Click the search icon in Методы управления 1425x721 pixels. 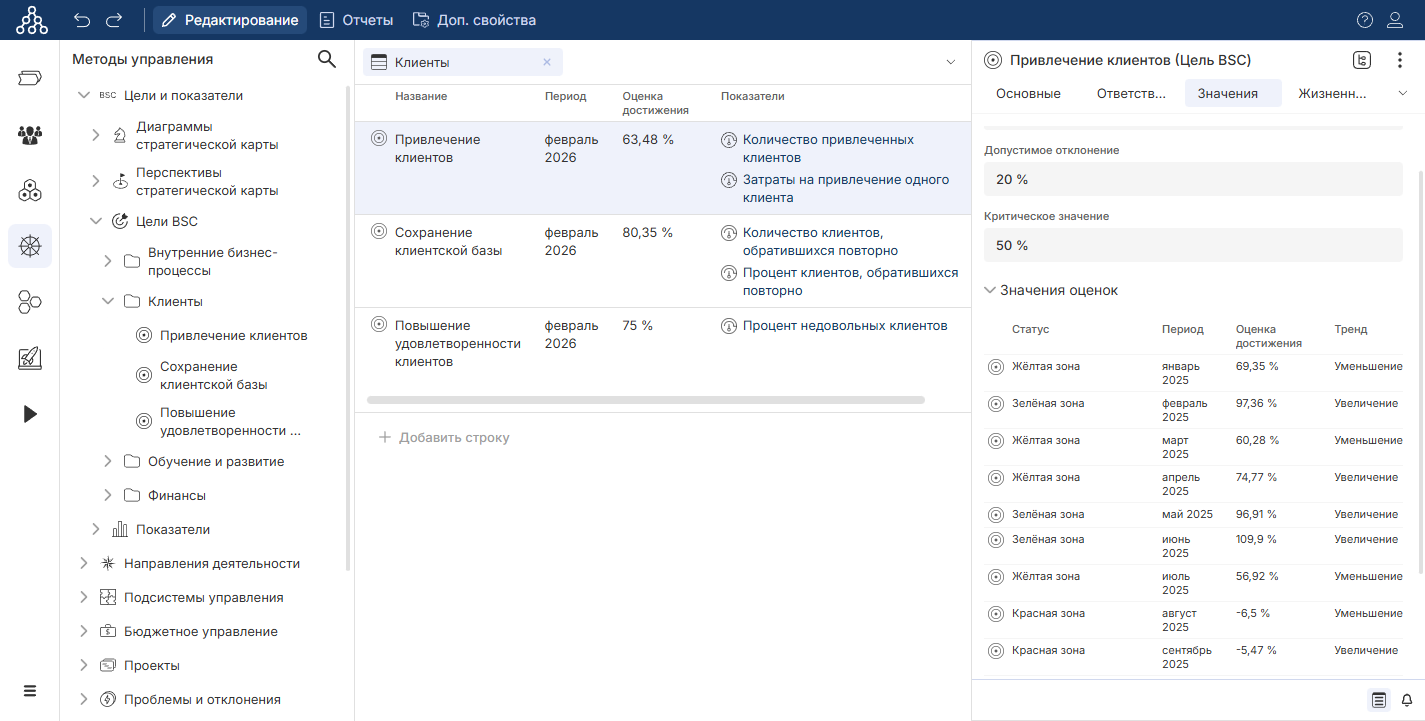click(x=326, y=59)
